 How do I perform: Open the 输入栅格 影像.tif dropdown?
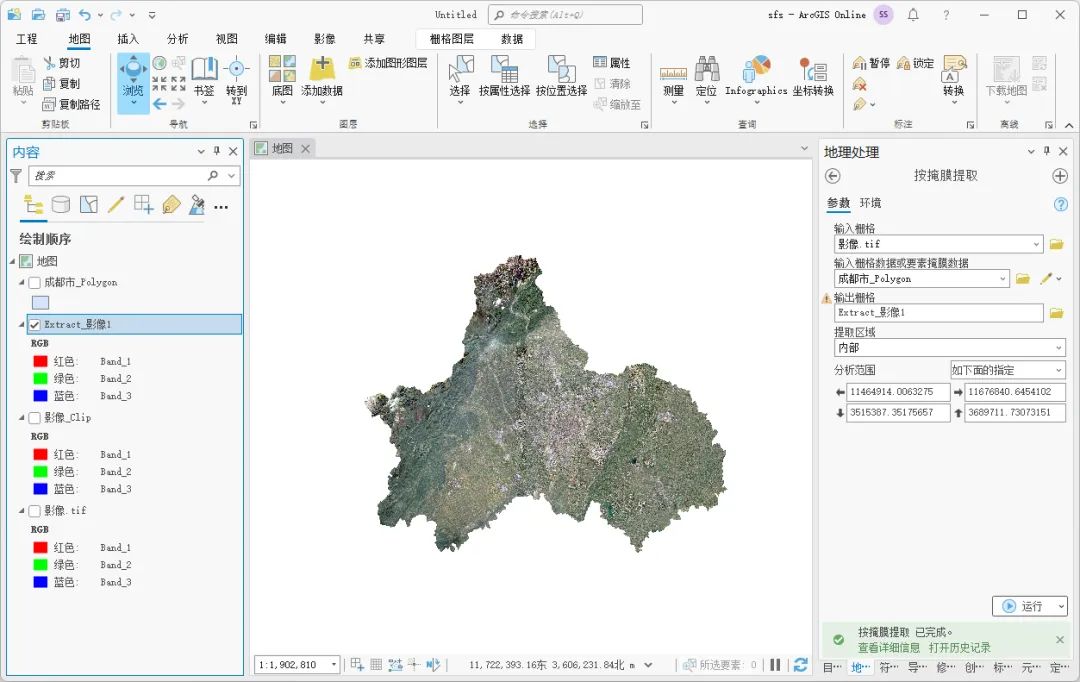coord(1036,244)
